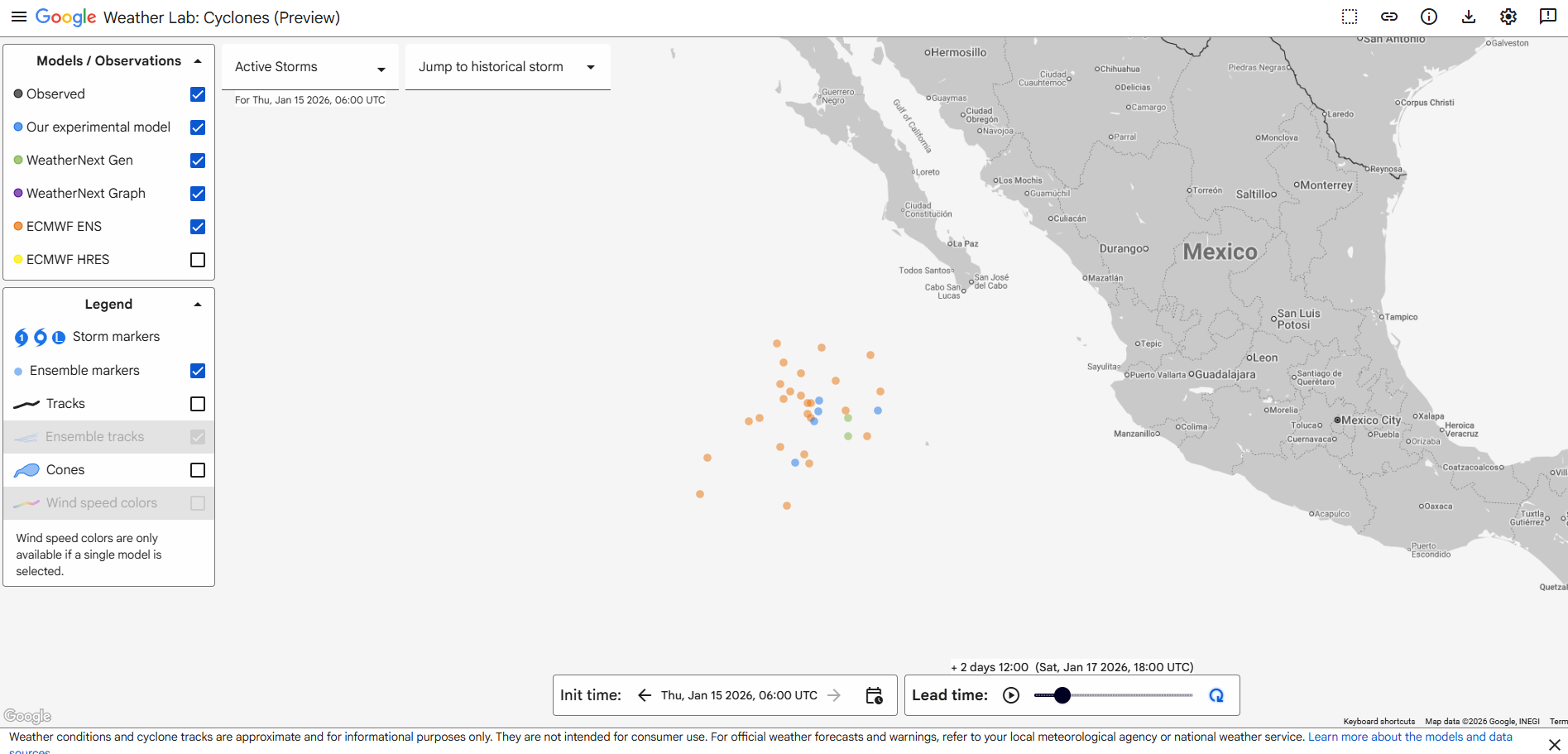Viewport: 1568px width, 754px height.
Task: Click the lead time slider handle
Action: 1062,695
